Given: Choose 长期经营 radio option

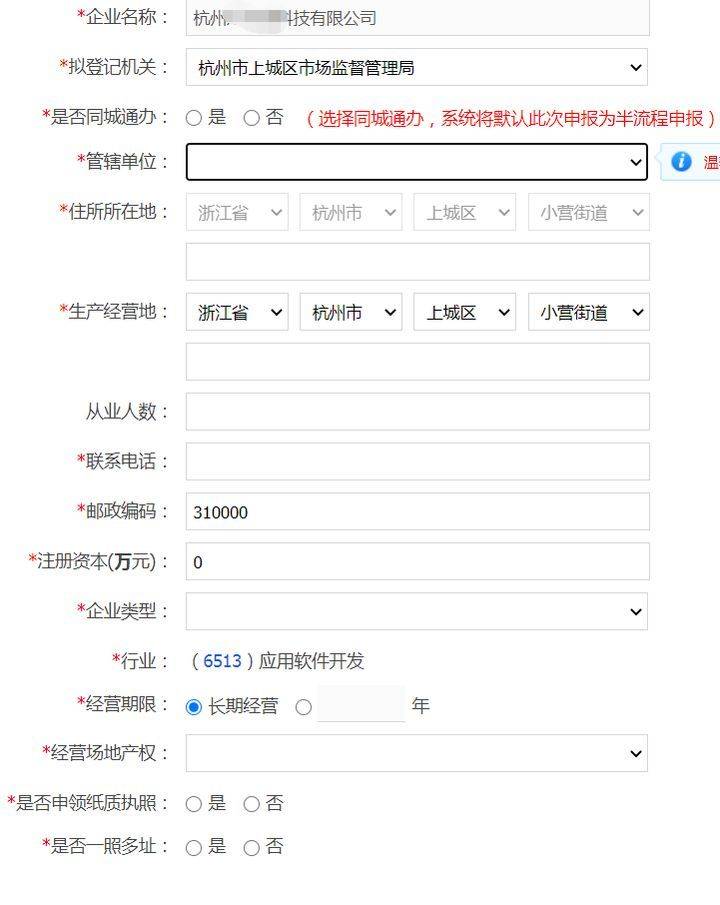Looking at the screenshot, I should [x=194, y=706].
